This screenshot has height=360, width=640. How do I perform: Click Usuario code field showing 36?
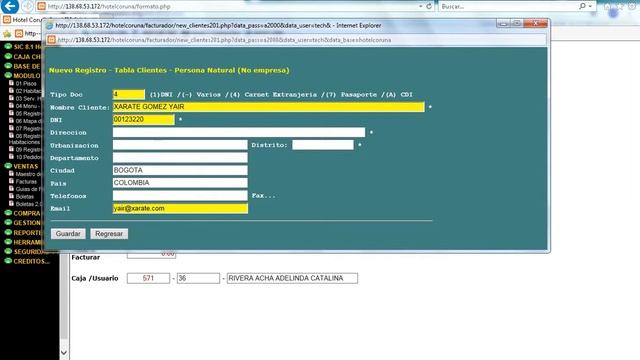click(198, 278)
